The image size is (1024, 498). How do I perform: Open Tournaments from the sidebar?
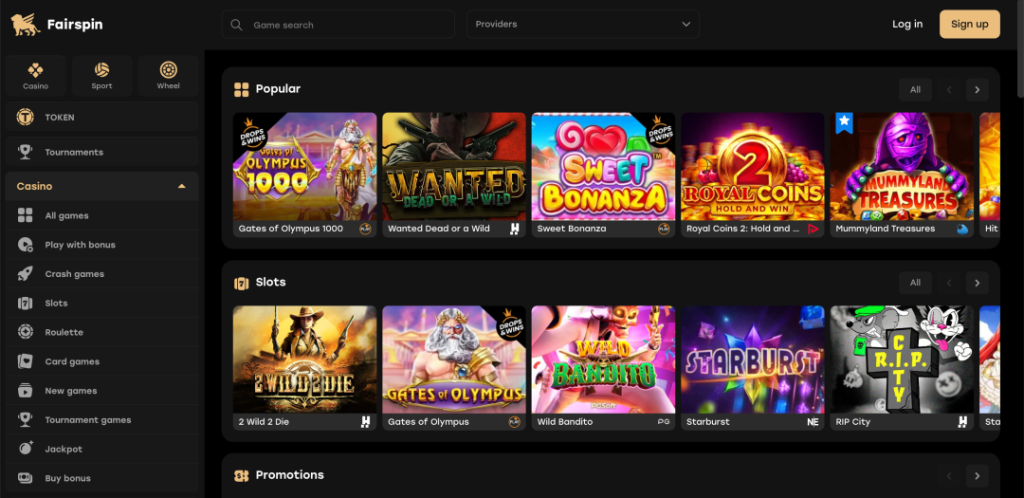(x=102, y=152)
